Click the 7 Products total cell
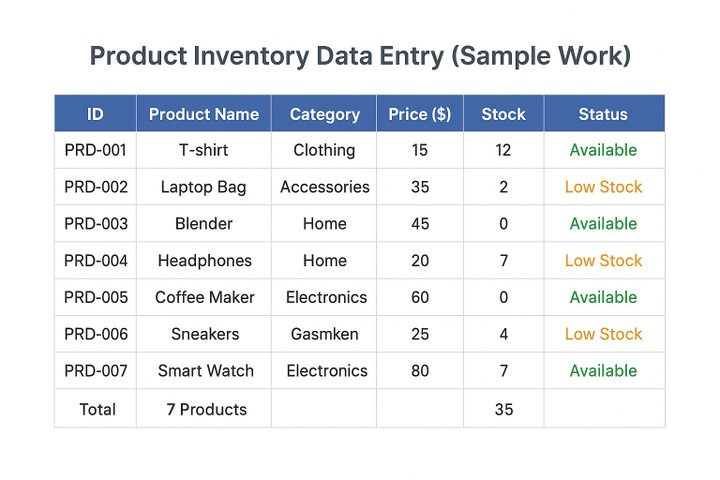Screen dimensions: 720x480 click(x=206, y=409)
